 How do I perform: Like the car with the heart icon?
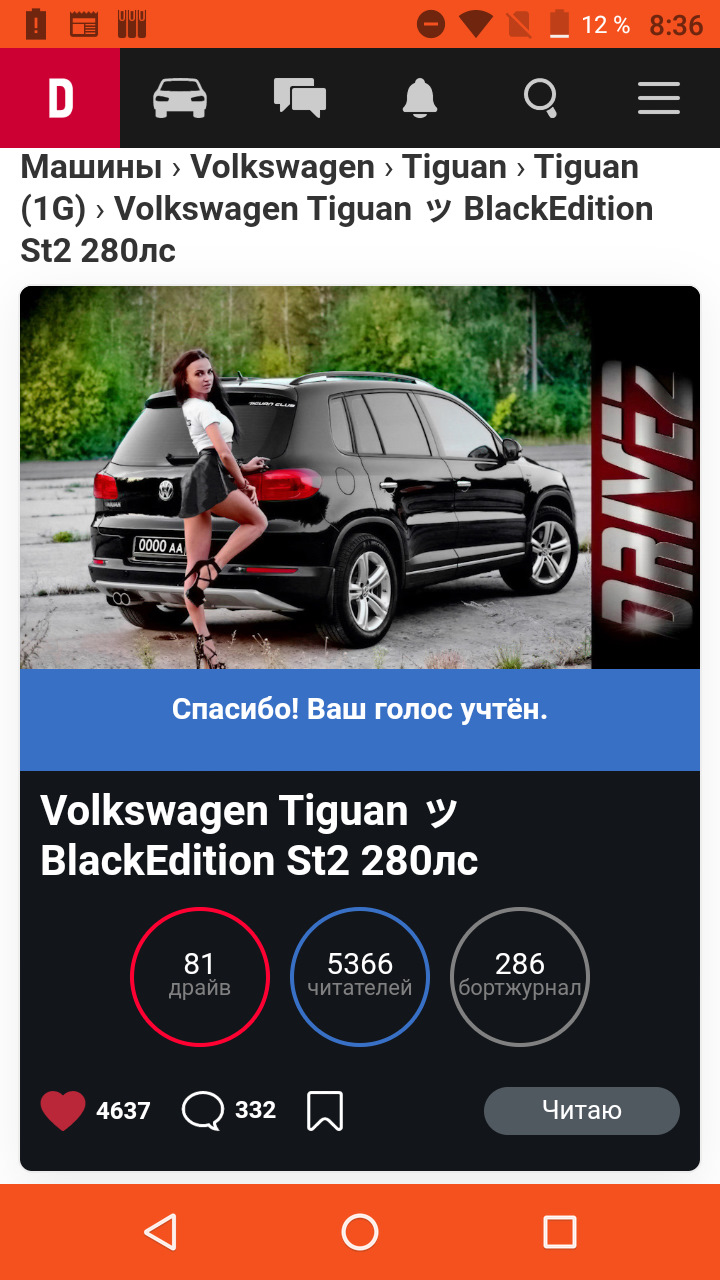pos(62,1111)
